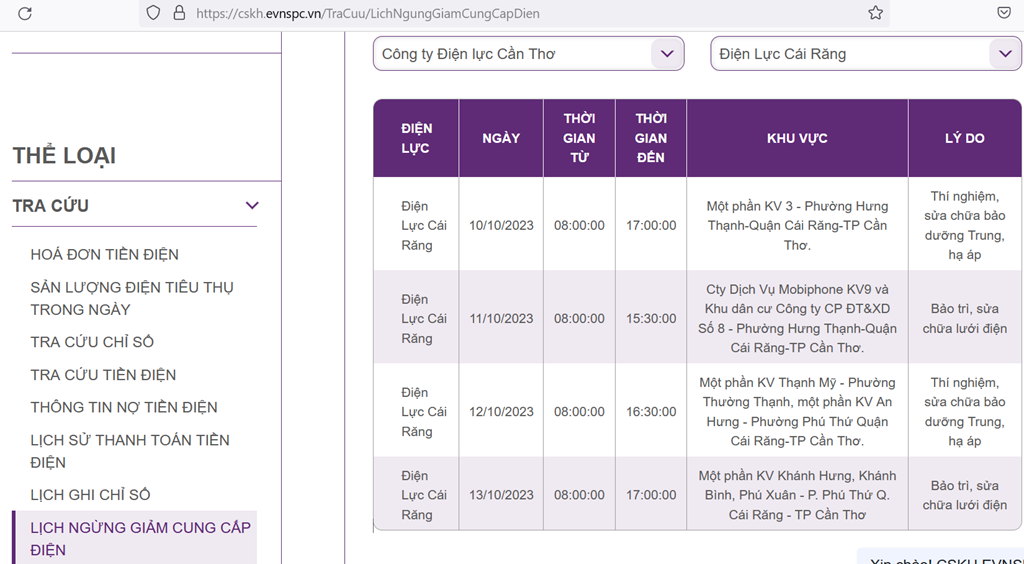Open TRA CỨU TIỀN ĐIỆN page

point(103,375)
